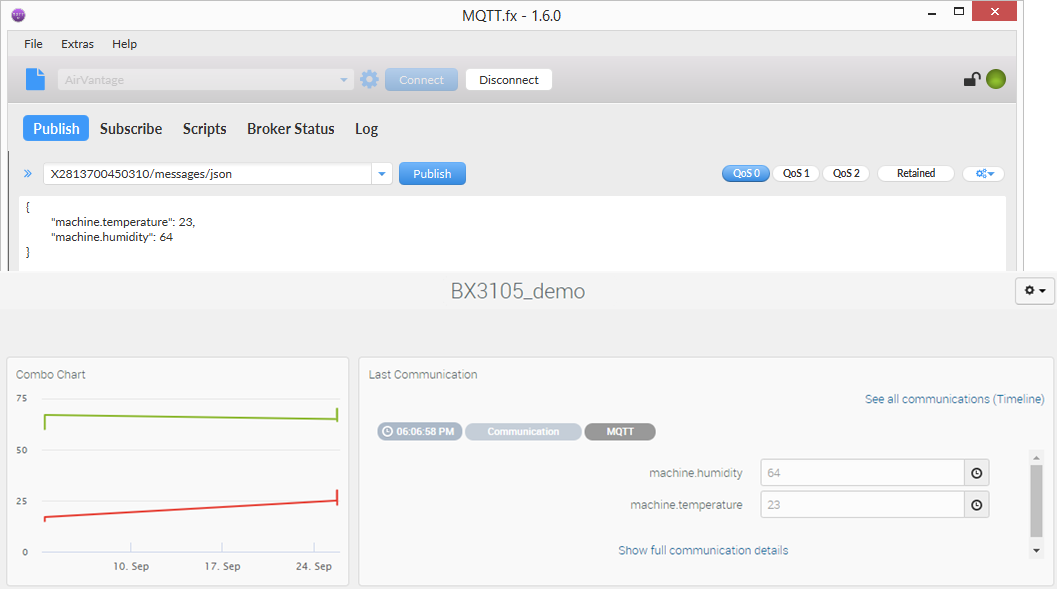This screenshot has width=1057, height=589.
Task: Switch to the Subscribe tab
Action: click(x=131, y=128)
